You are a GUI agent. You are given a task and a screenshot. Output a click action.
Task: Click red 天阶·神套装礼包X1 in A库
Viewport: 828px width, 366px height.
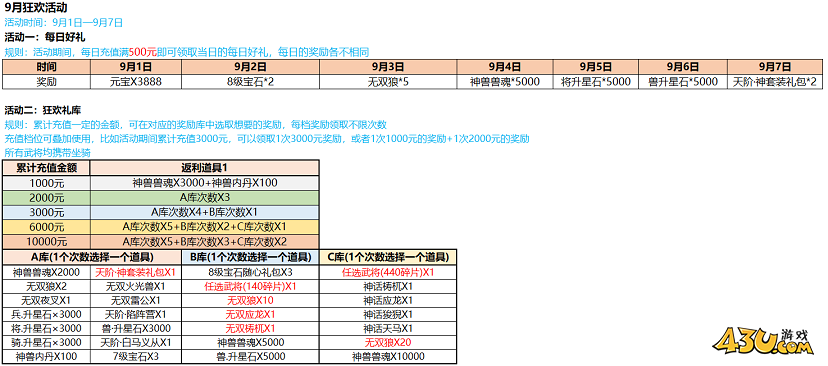[x=136, y=273]
